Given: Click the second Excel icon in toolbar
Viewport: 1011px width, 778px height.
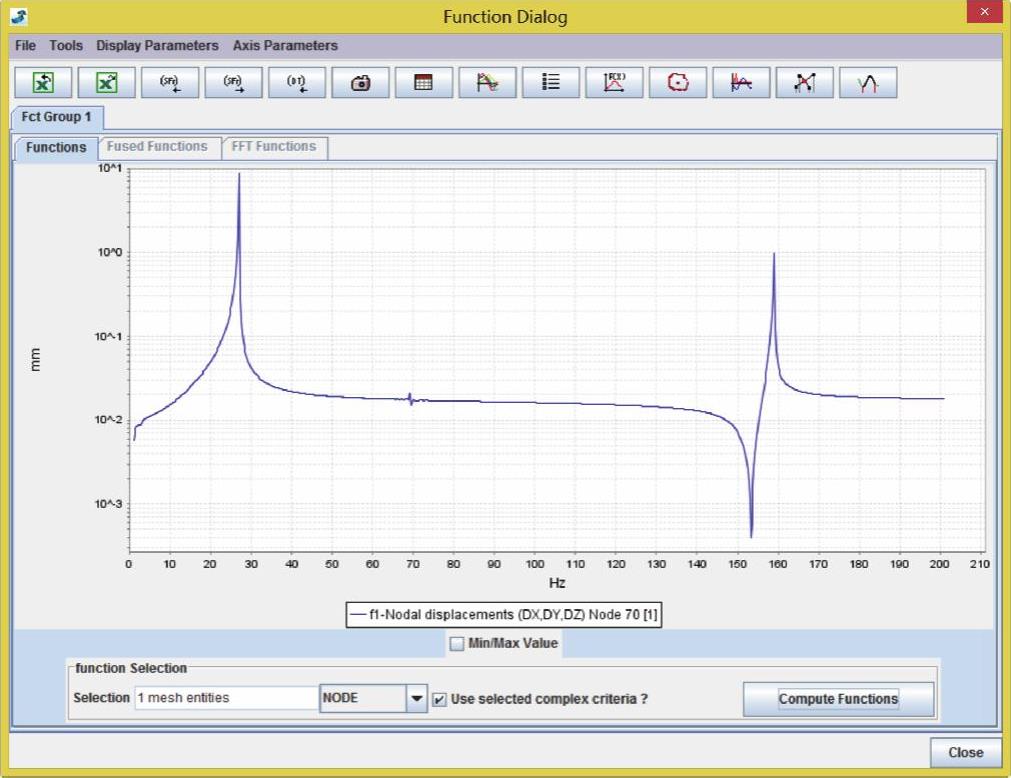Looking at the screenshot, I should click(x=106, y=83).
